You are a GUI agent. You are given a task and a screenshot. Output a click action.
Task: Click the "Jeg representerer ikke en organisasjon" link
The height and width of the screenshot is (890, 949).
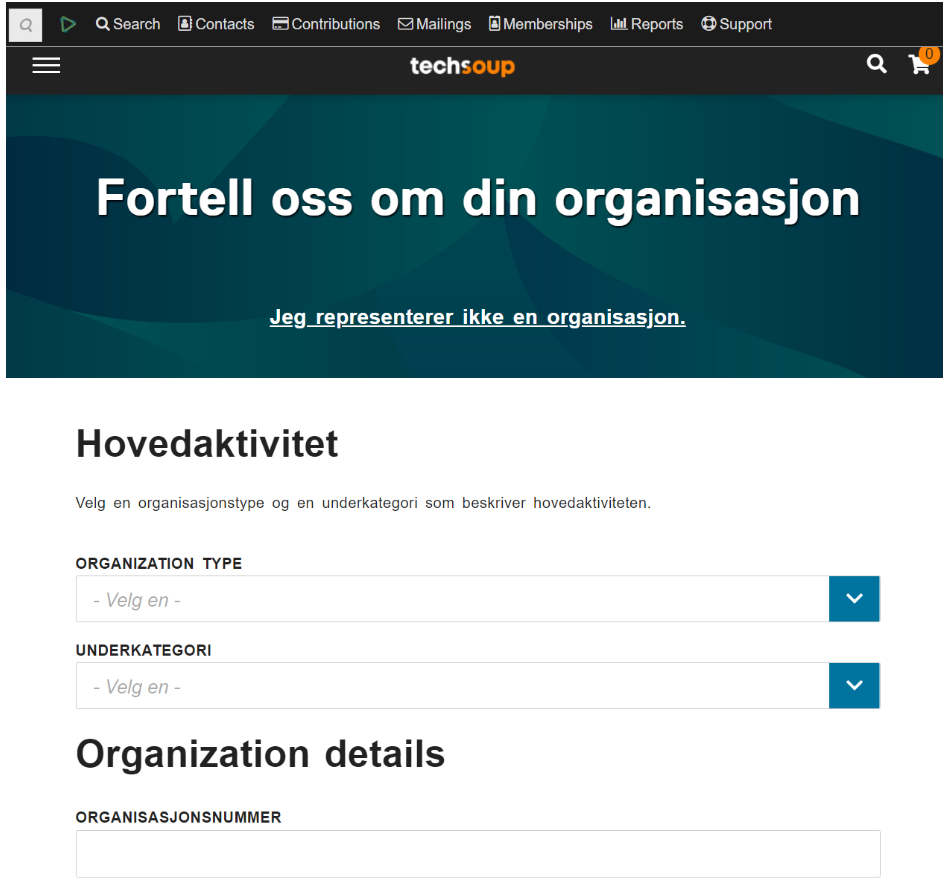[477, 317]
